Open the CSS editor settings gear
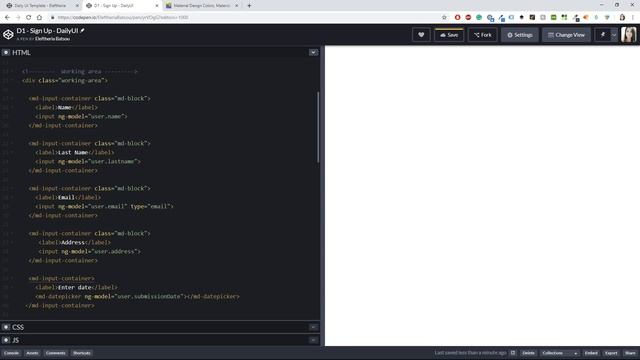 tap(6, 327)
